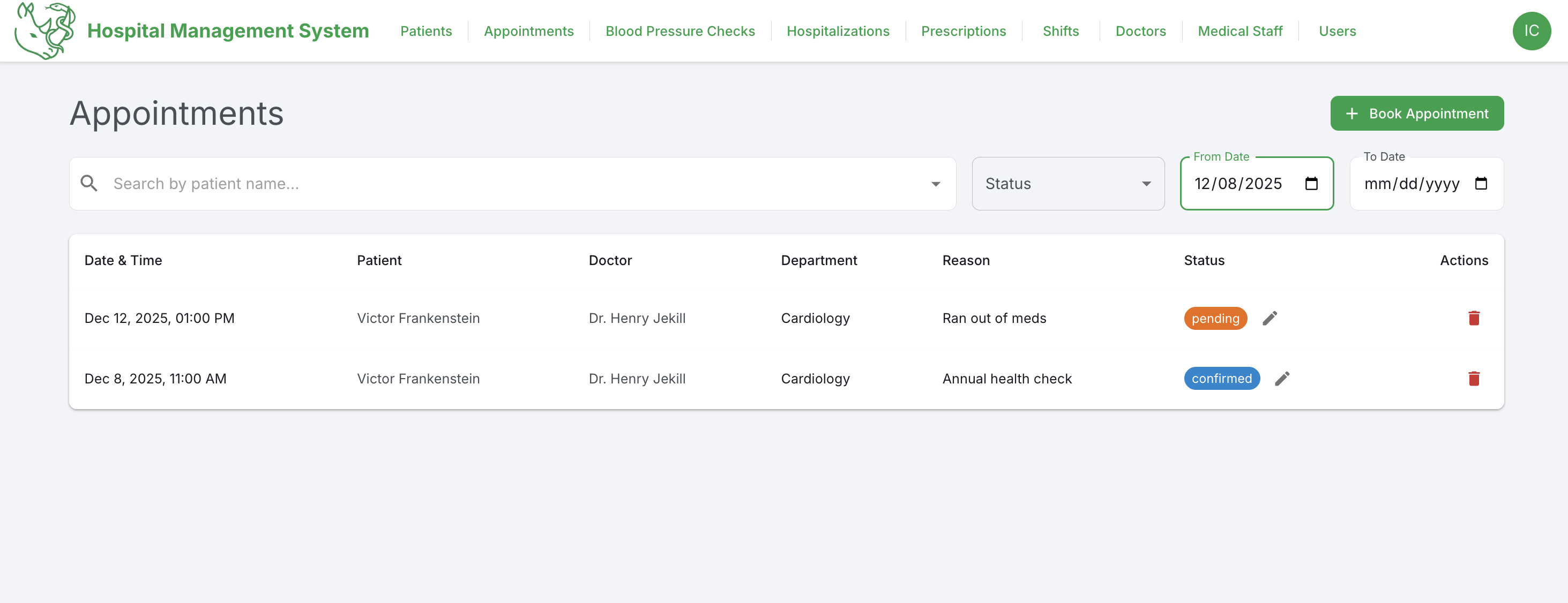
Task: Open the Doctors page
Action: point(1140,31)
